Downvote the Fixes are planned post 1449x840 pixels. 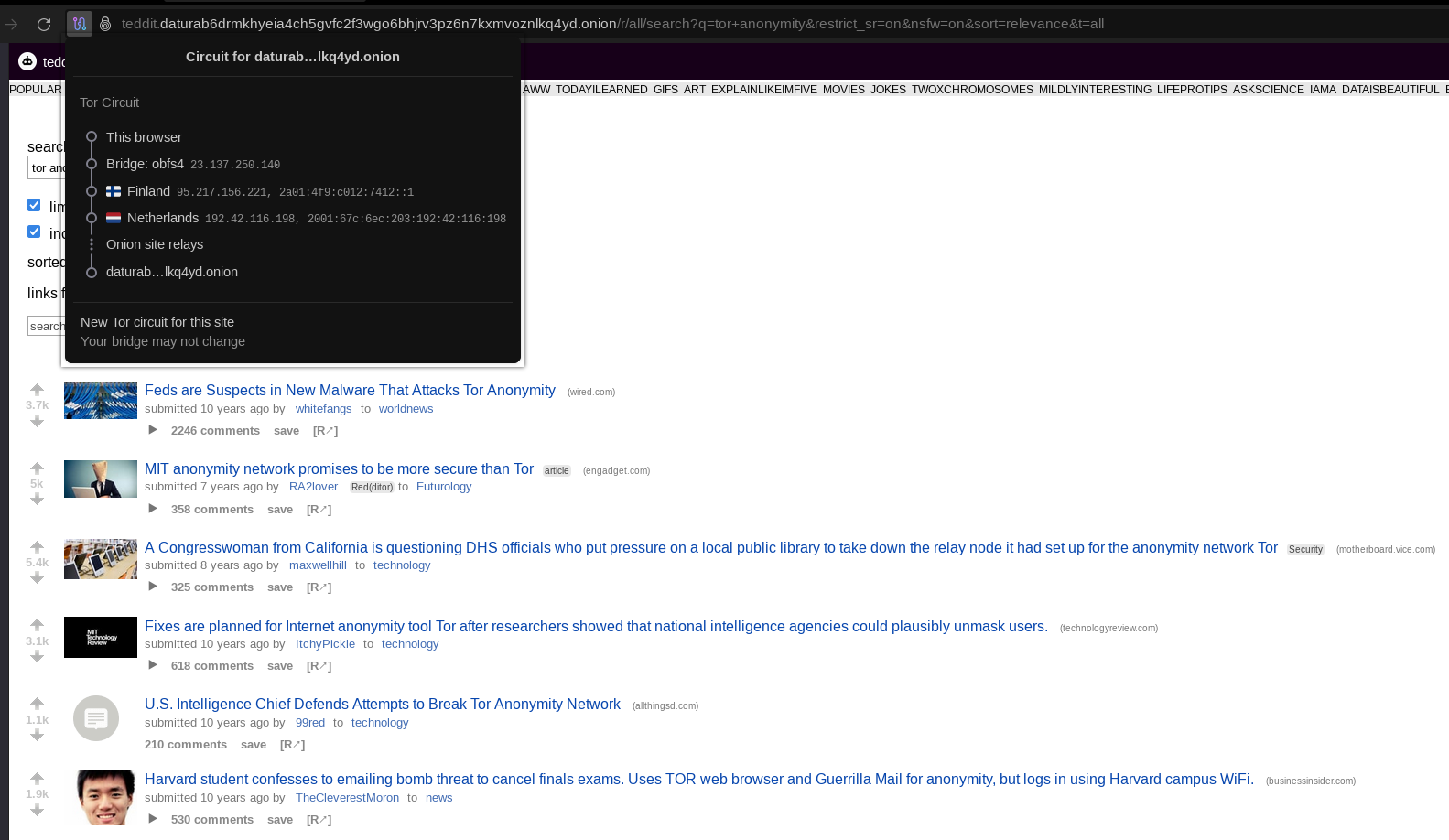pos(37,657)
